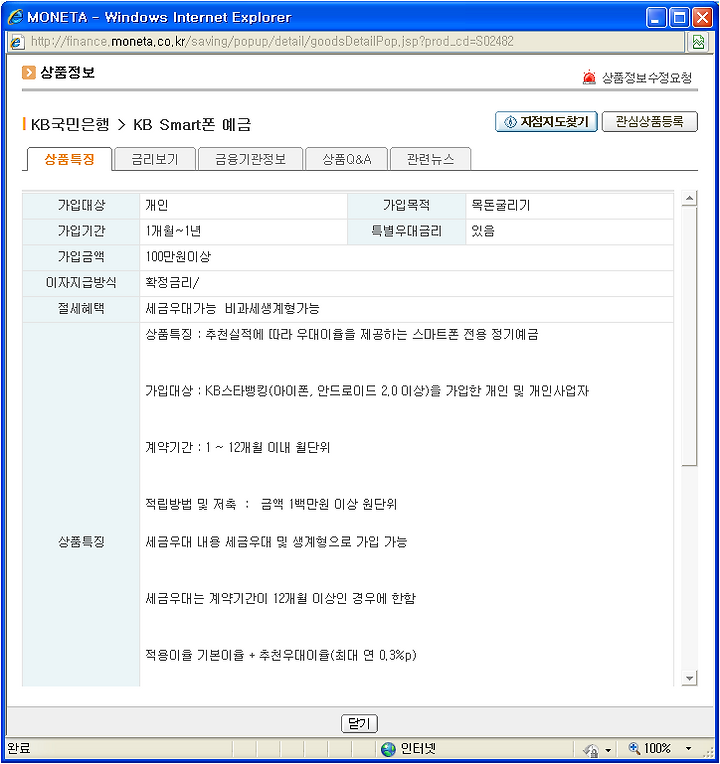Click the 100만원이상 value
The width and height of the screenshot is (720, 764).
178,257
